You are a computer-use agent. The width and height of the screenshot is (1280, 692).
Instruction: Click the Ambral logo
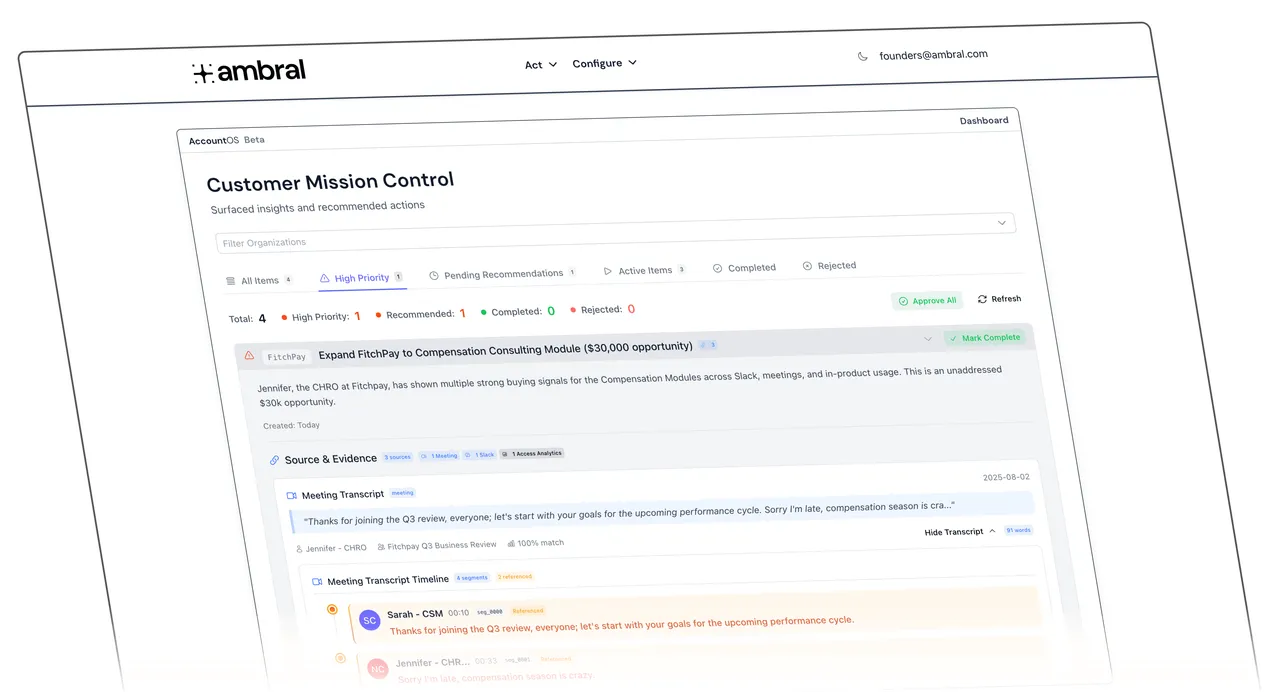click(x=249, y=71)
